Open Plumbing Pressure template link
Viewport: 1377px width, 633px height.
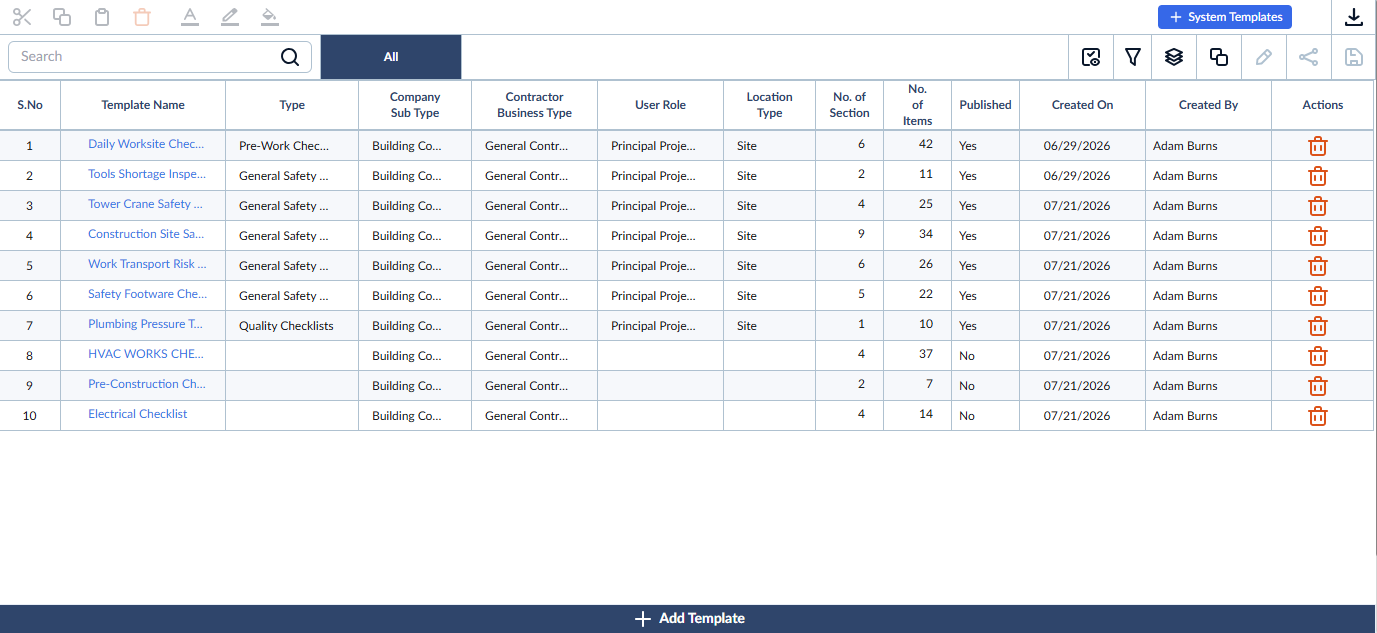click(146, 324)
